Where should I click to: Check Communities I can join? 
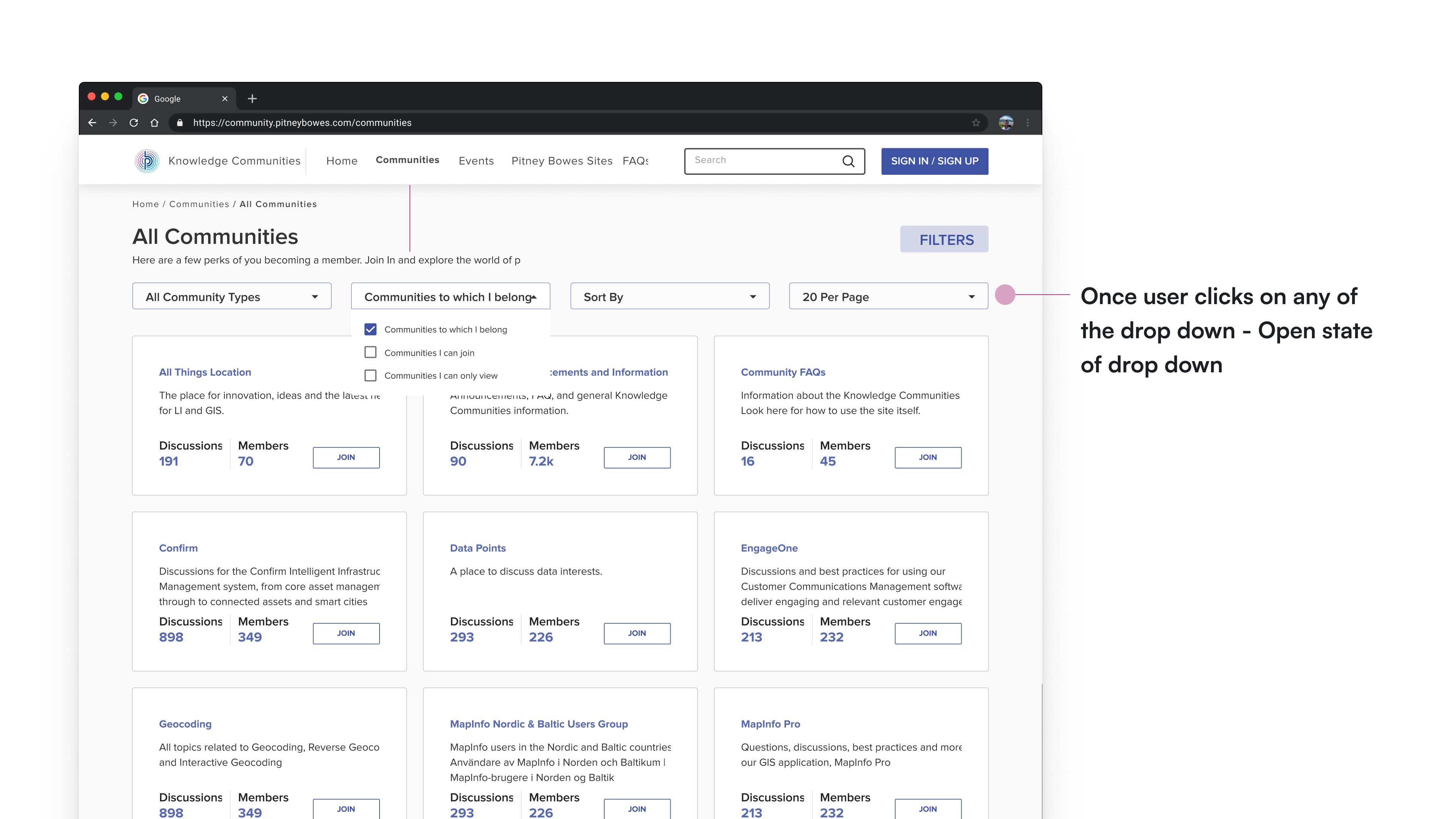[x=370, y=352]
